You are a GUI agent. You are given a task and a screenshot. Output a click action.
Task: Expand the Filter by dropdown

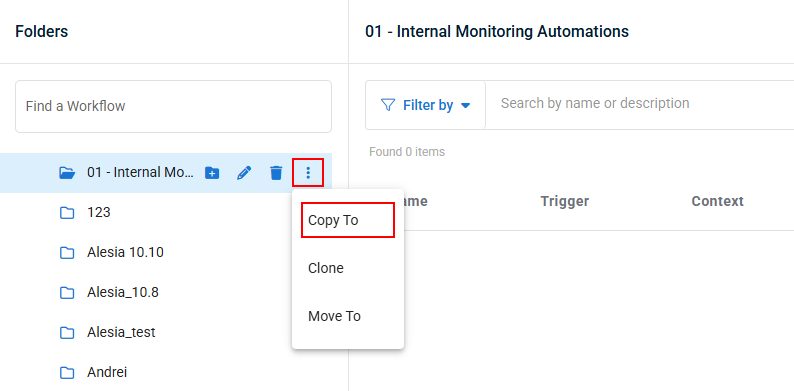[425, 105]
